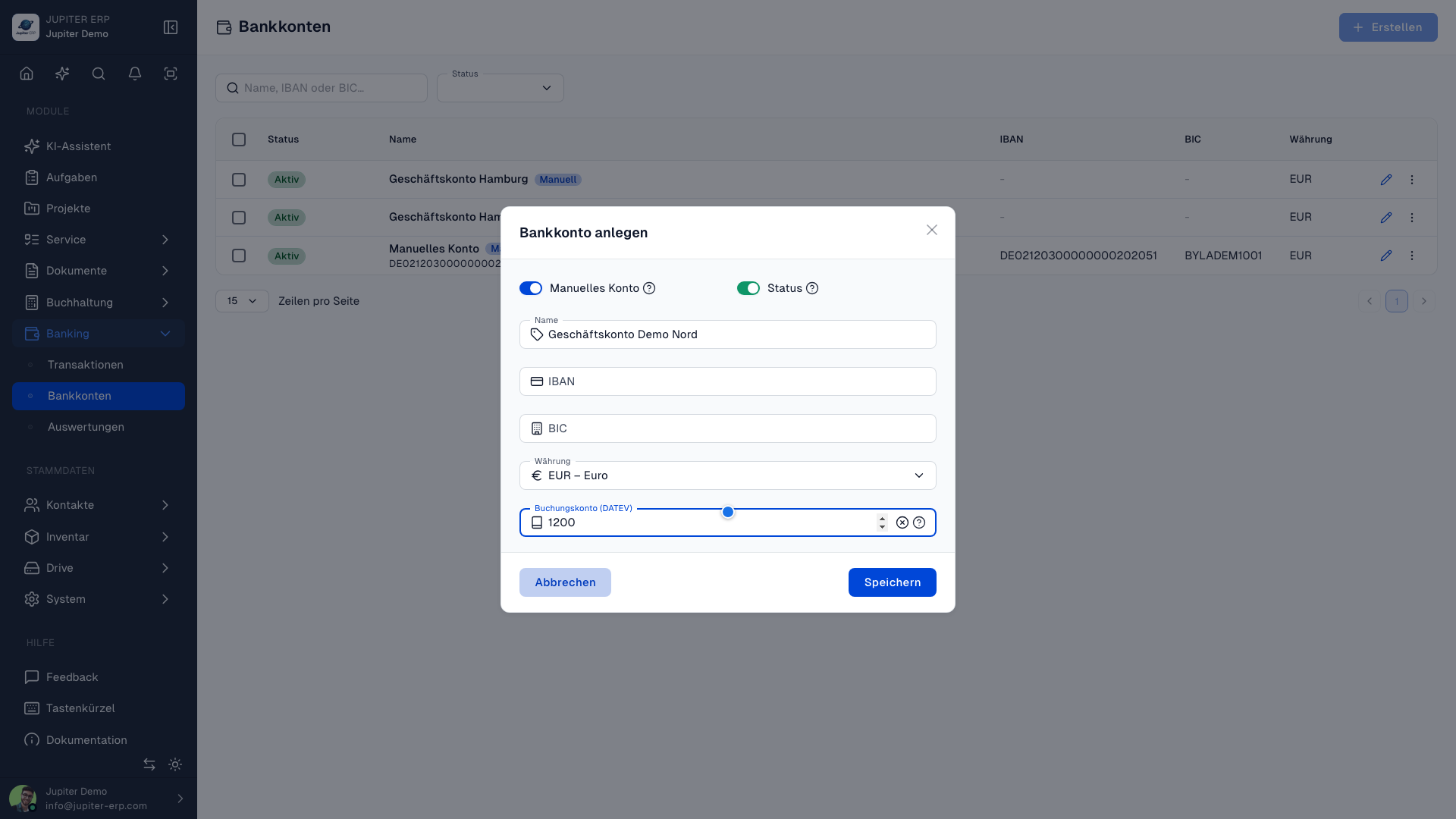This screenshot has width=1456, height=819.
Task: Increase the Buchungskonto number with stepper
Action: coord(882,518)
